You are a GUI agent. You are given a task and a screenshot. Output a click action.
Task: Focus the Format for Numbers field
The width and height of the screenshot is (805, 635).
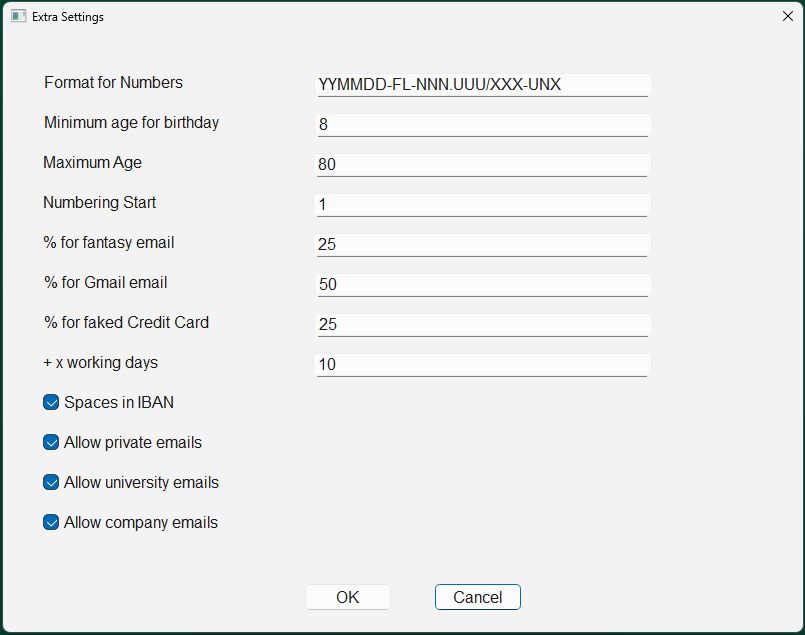pyautogui.click(x=483, y=85)
